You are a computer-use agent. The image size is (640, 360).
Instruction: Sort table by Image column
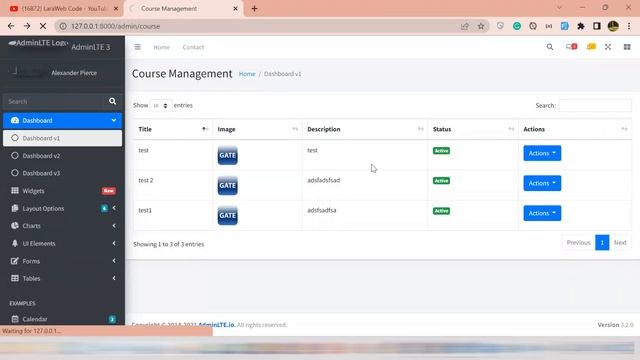[x=258, y=129]
